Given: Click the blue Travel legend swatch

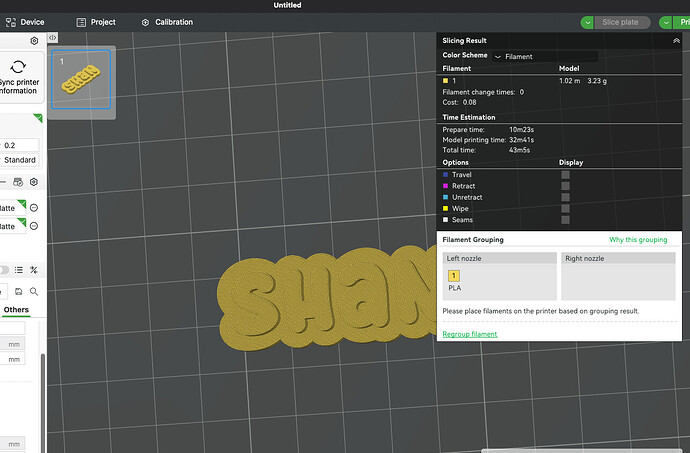Looking at the screenshot, I should click(x=445, y=175).
